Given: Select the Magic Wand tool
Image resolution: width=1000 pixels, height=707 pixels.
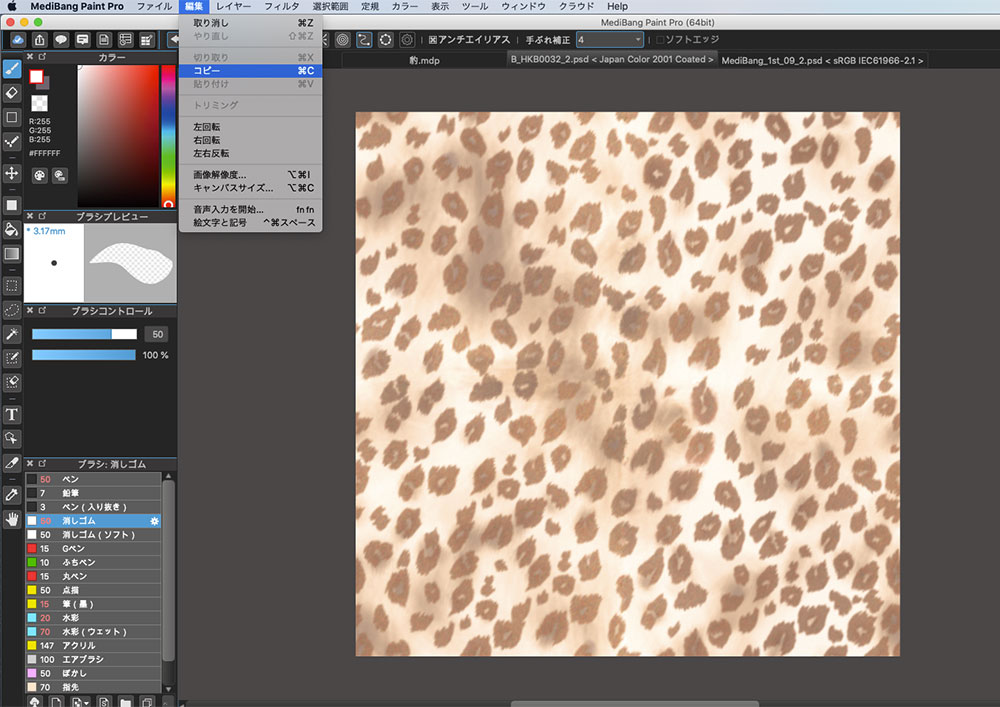Looking at the screenshot, I should tap(12, 333).
